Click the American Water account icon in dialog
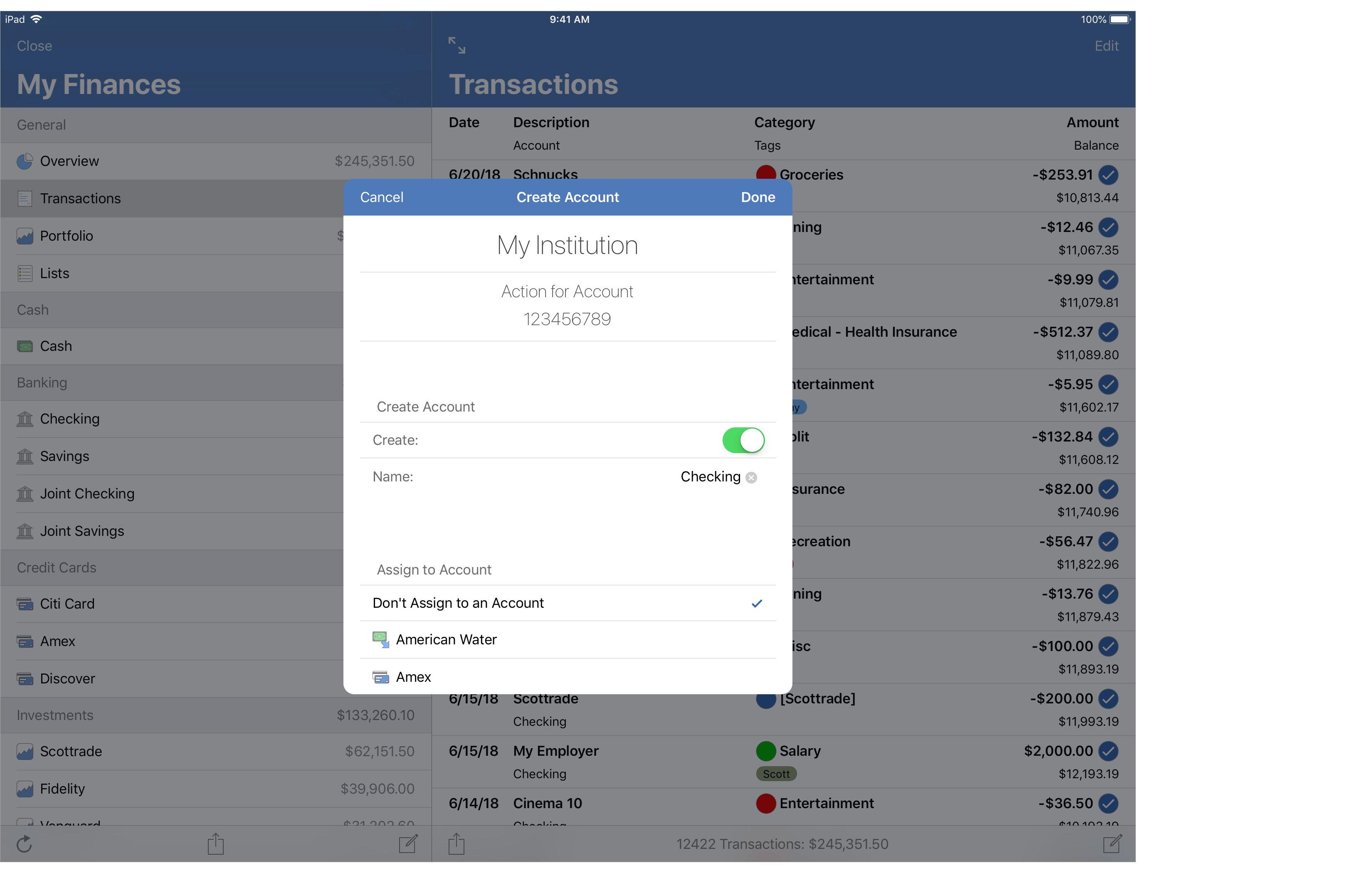Viewport: 1372px width, 873px height. [x=380, y=639]
